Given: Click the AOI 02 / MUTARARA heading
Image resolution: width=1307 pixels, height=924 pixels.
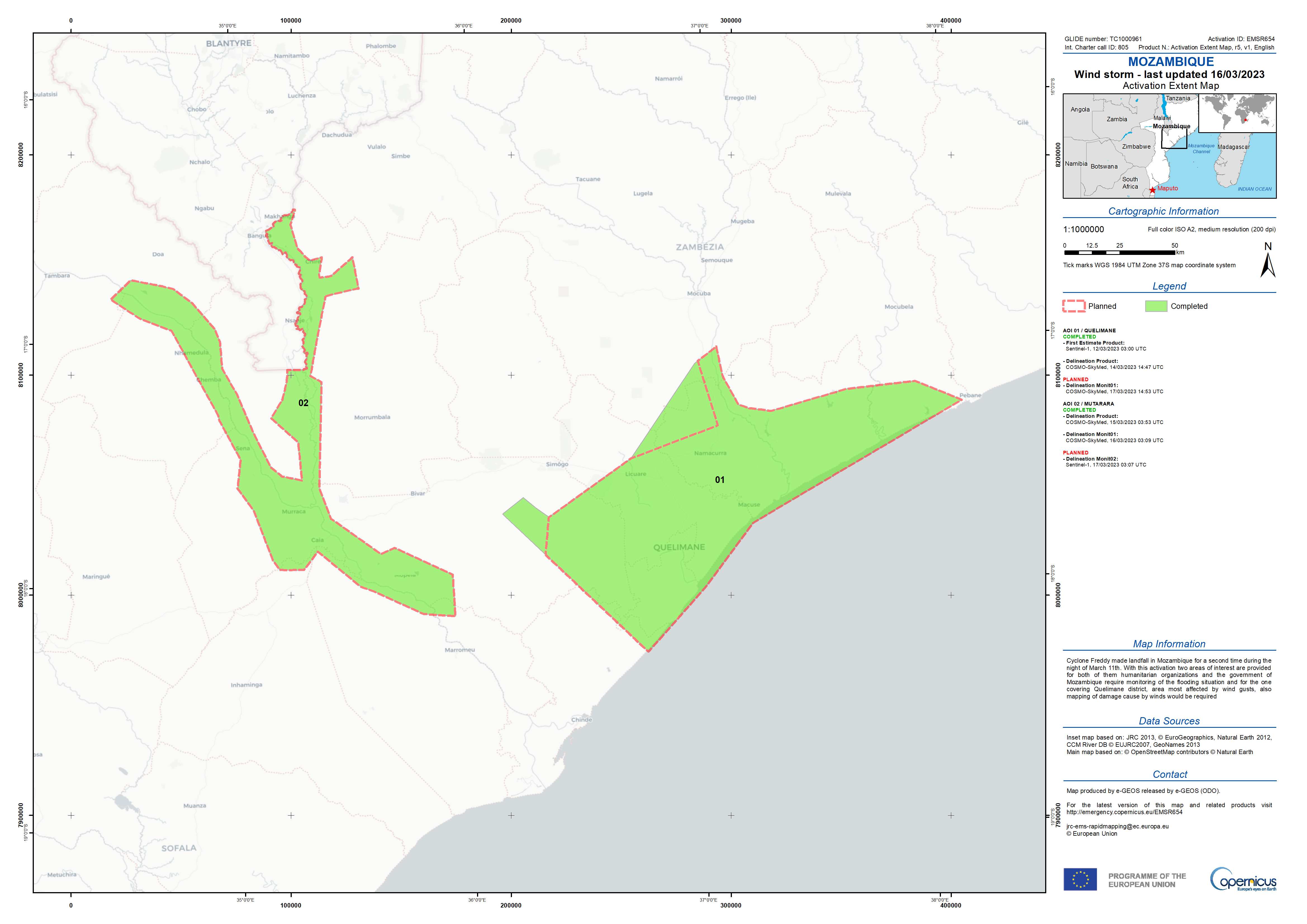Looking at the screenshot, I should pos(1088,404).
